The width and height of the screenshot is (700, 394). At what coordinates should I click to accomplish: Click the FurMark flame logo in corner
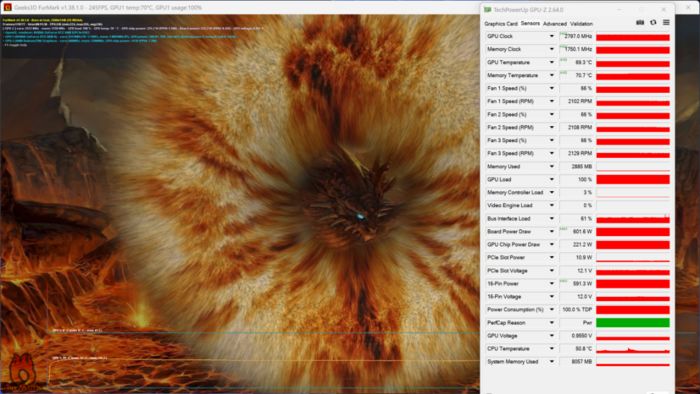click(x=21, y=370)
